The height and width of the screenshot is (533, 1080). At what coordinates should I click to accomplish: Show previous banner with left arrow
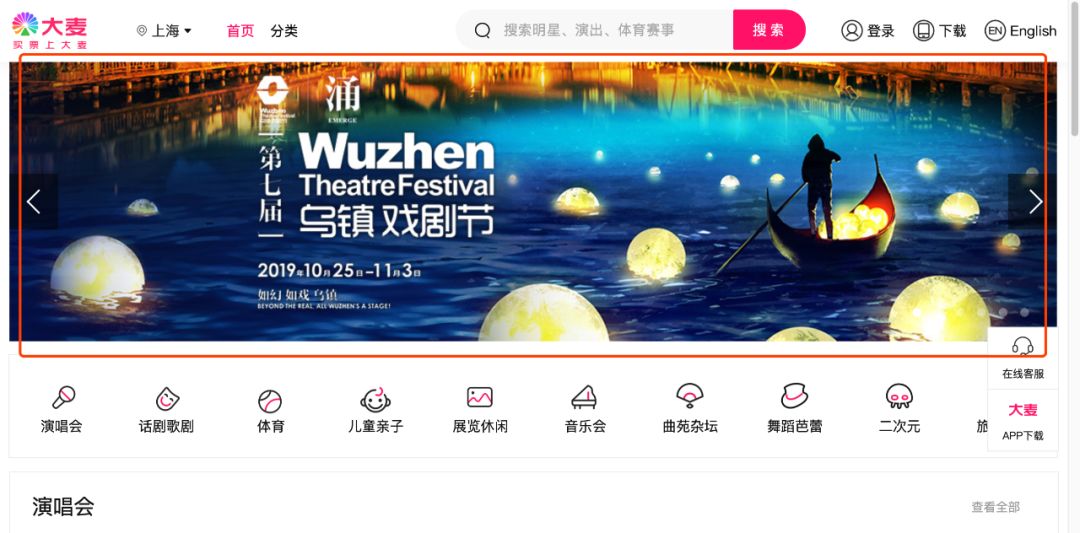[34, 201]
